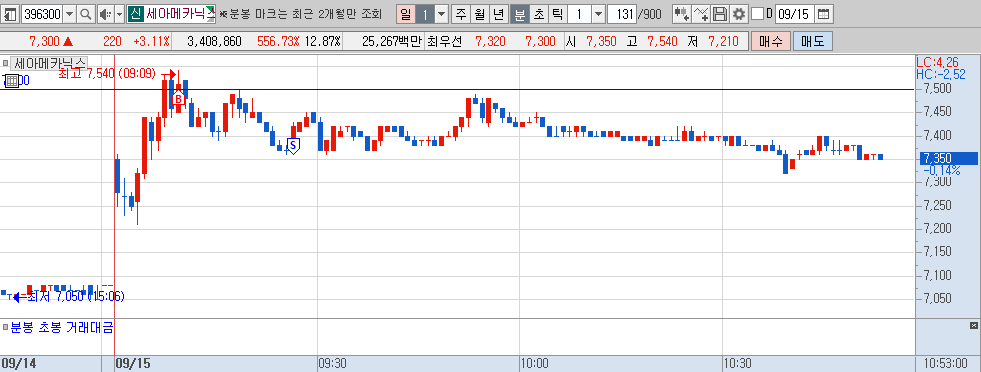The height and width of the screenshot is (372, 981).
Task: Save chart with the floppy disk icon
Action: [721, 14]
